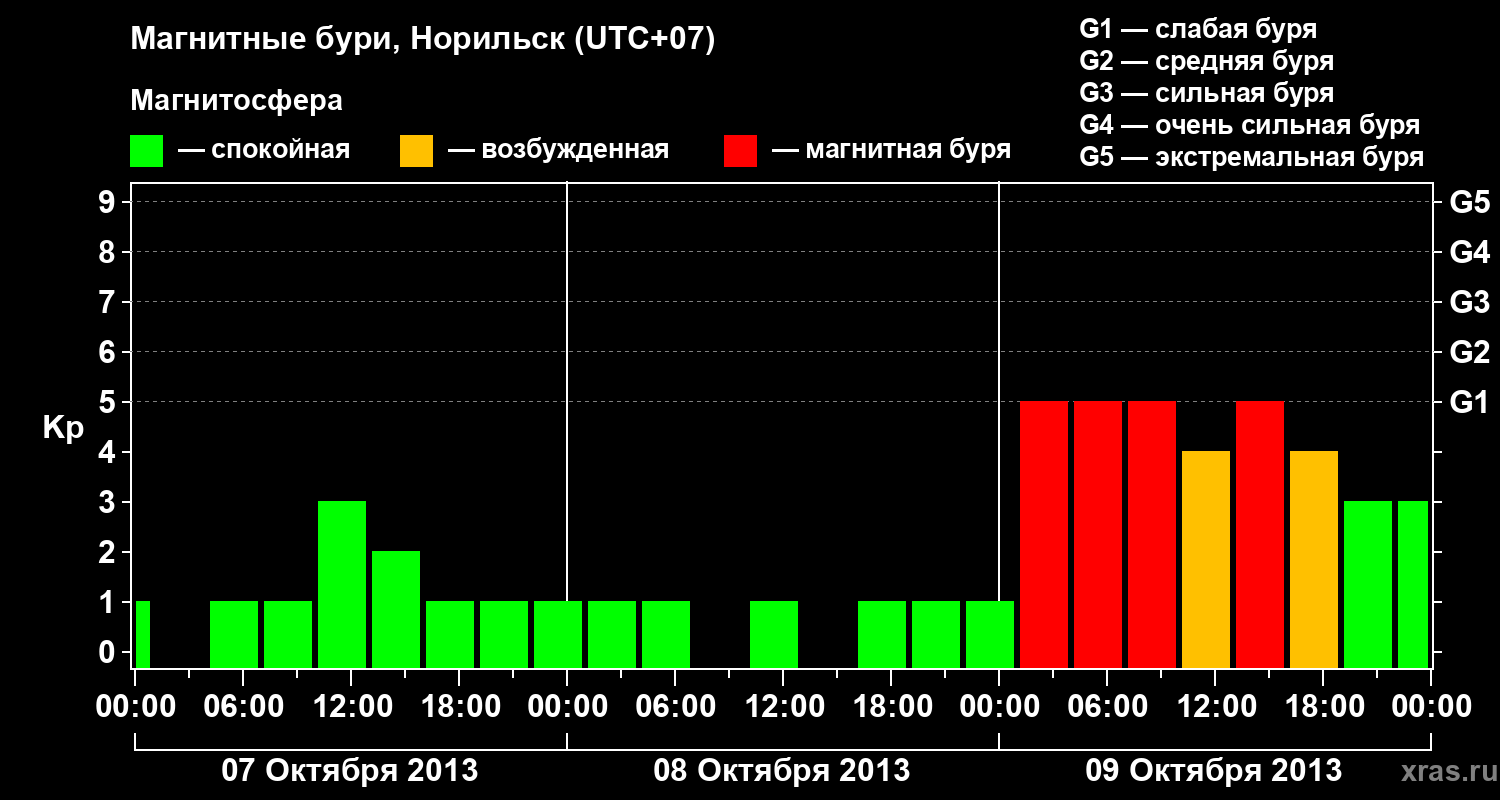Click the '06:00' time label for 08 Октября
The image size is (1500, 800).
point(675,706)
